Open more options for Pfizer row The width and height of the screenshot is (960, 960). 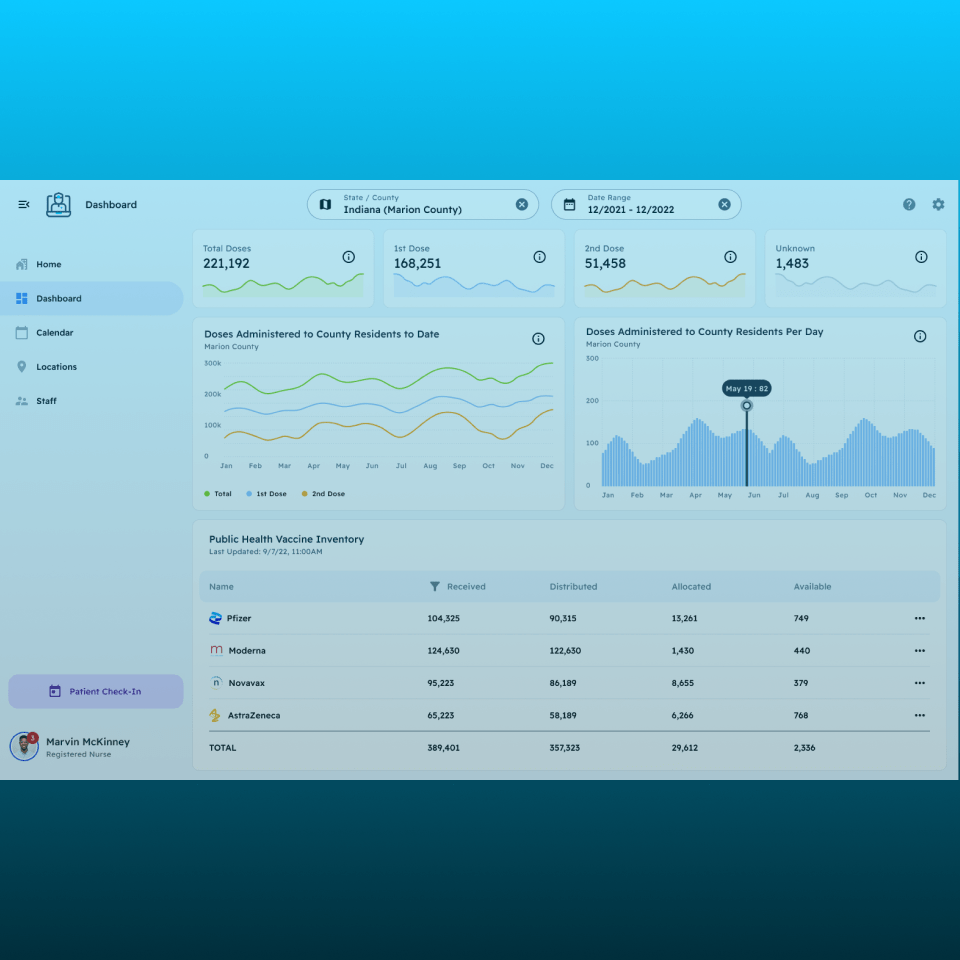coord(919,619)
